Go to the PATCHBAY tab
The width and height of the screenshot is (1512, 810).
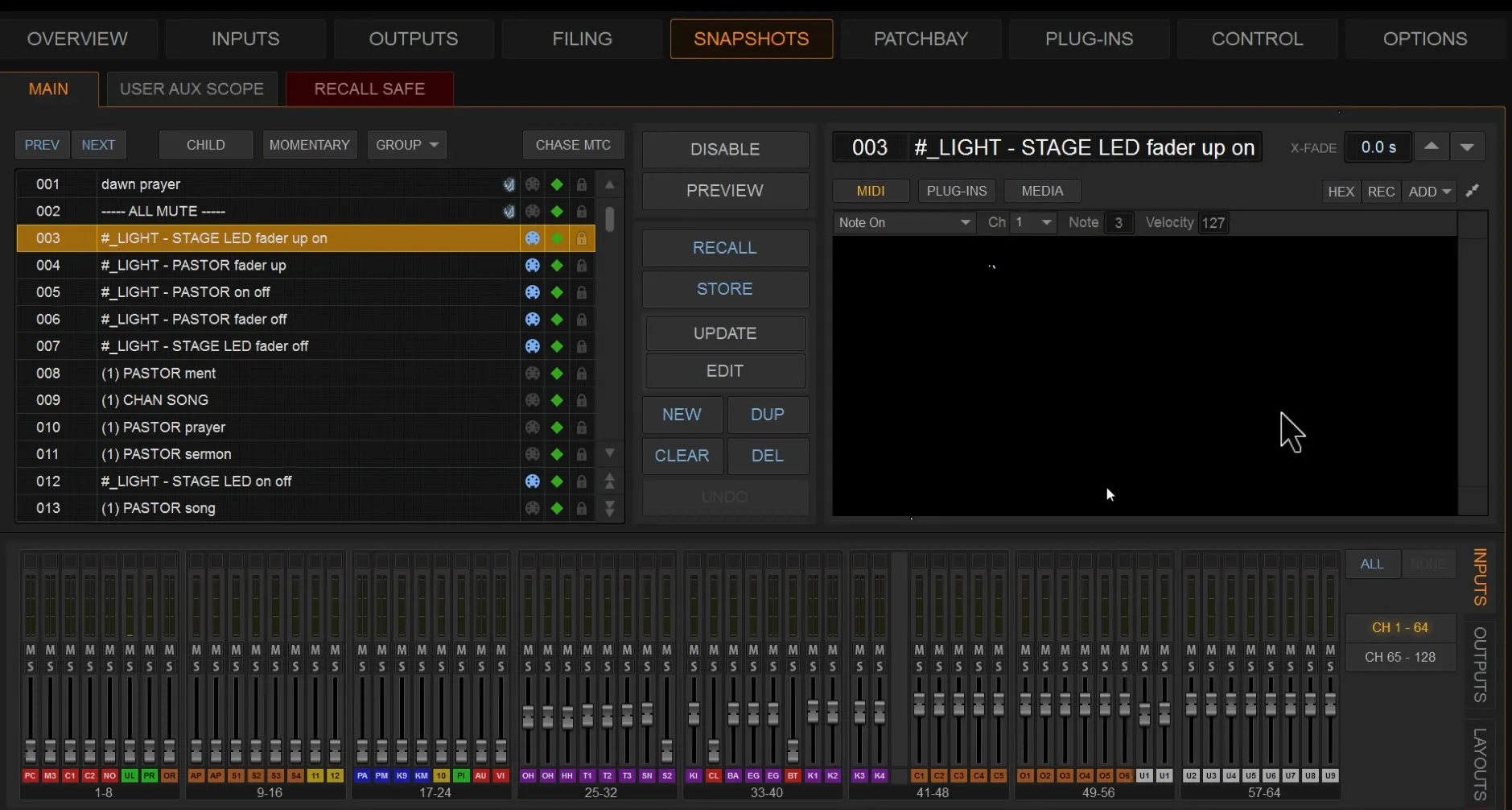tap(921, 39)
